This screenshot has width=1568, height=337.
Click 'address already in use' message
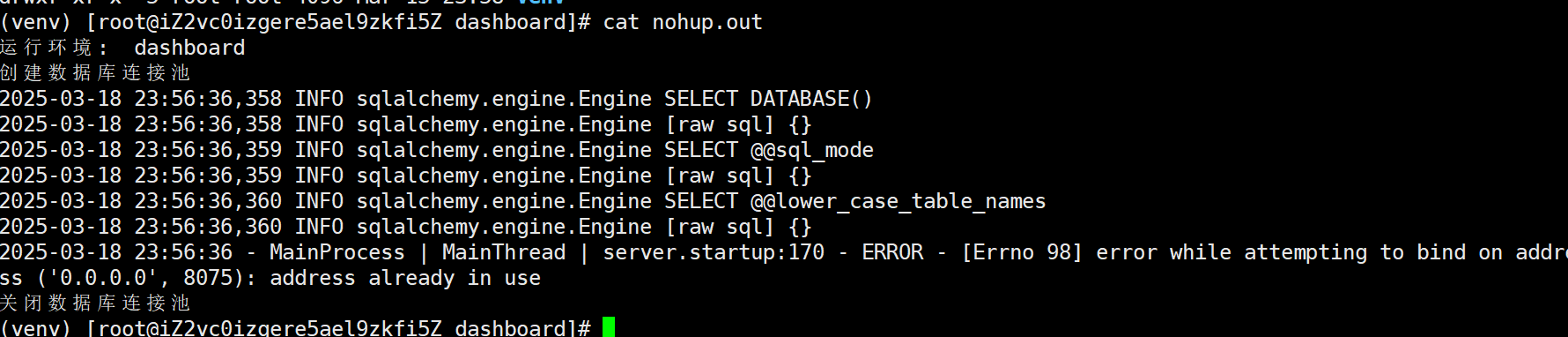405,278
